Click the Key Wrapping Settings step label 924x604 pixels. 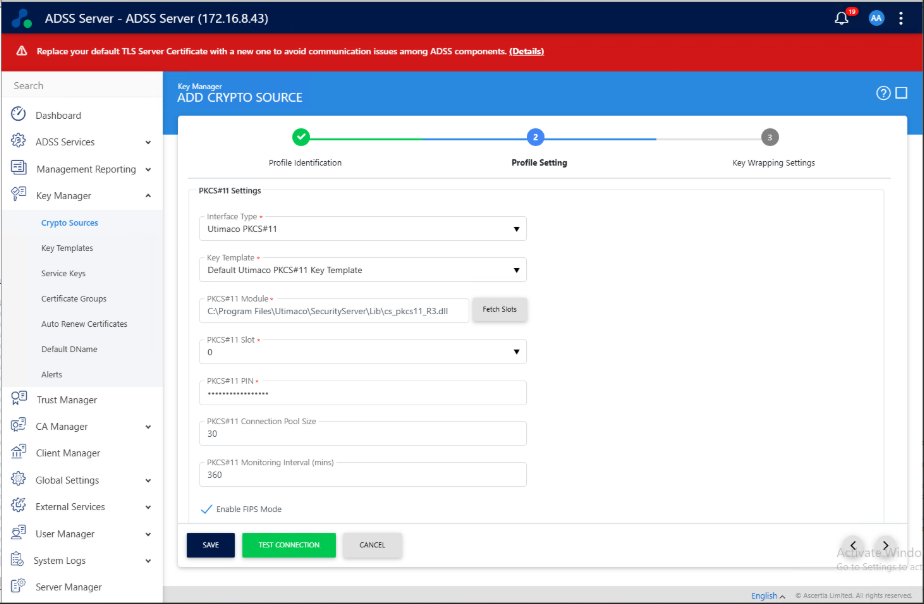(773, 163)
